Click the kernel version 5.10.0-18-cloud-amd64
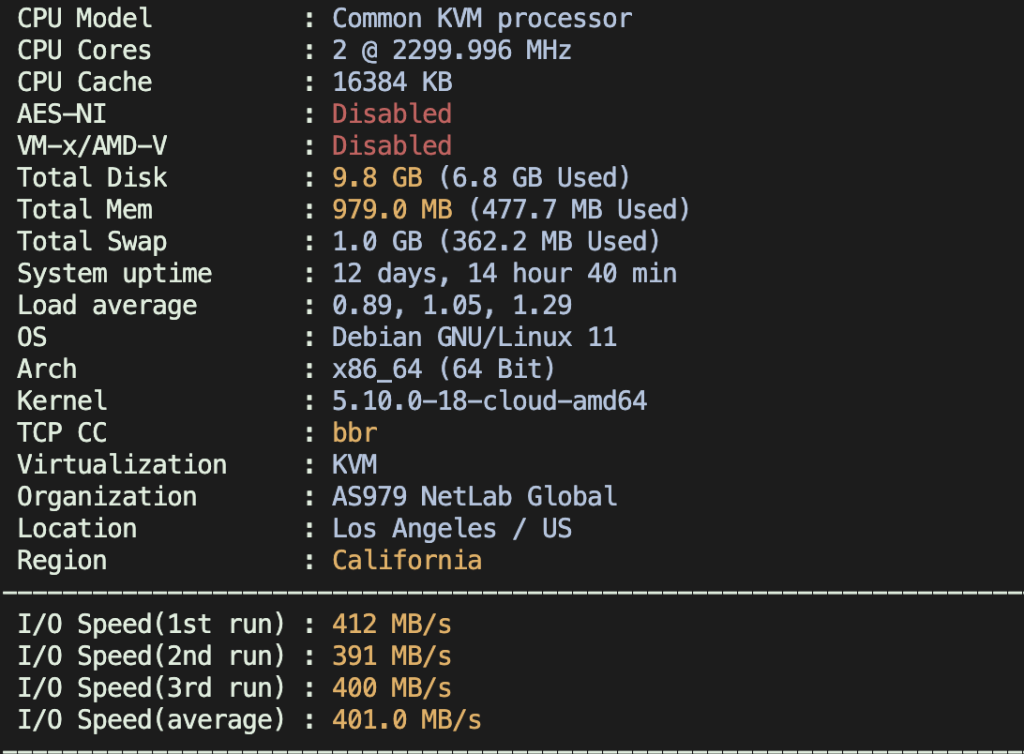 tap(490, 401)
